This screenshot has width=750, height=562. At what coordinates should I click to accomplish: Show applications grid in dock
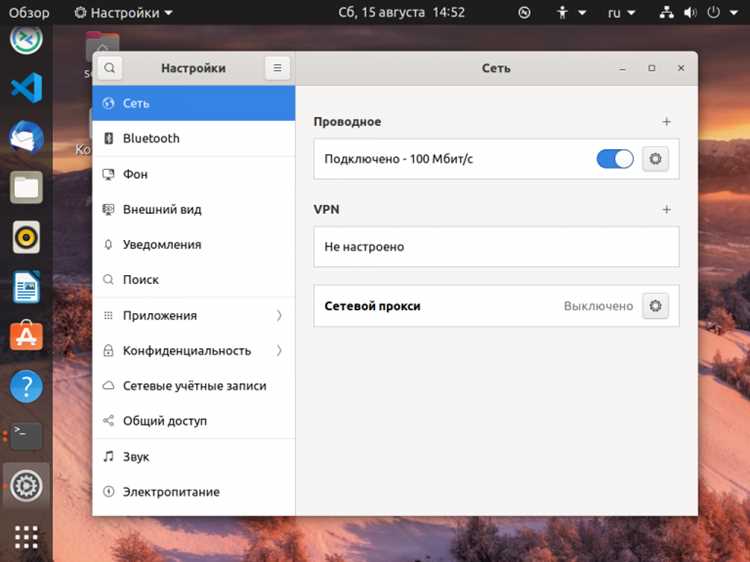[26, 537]
